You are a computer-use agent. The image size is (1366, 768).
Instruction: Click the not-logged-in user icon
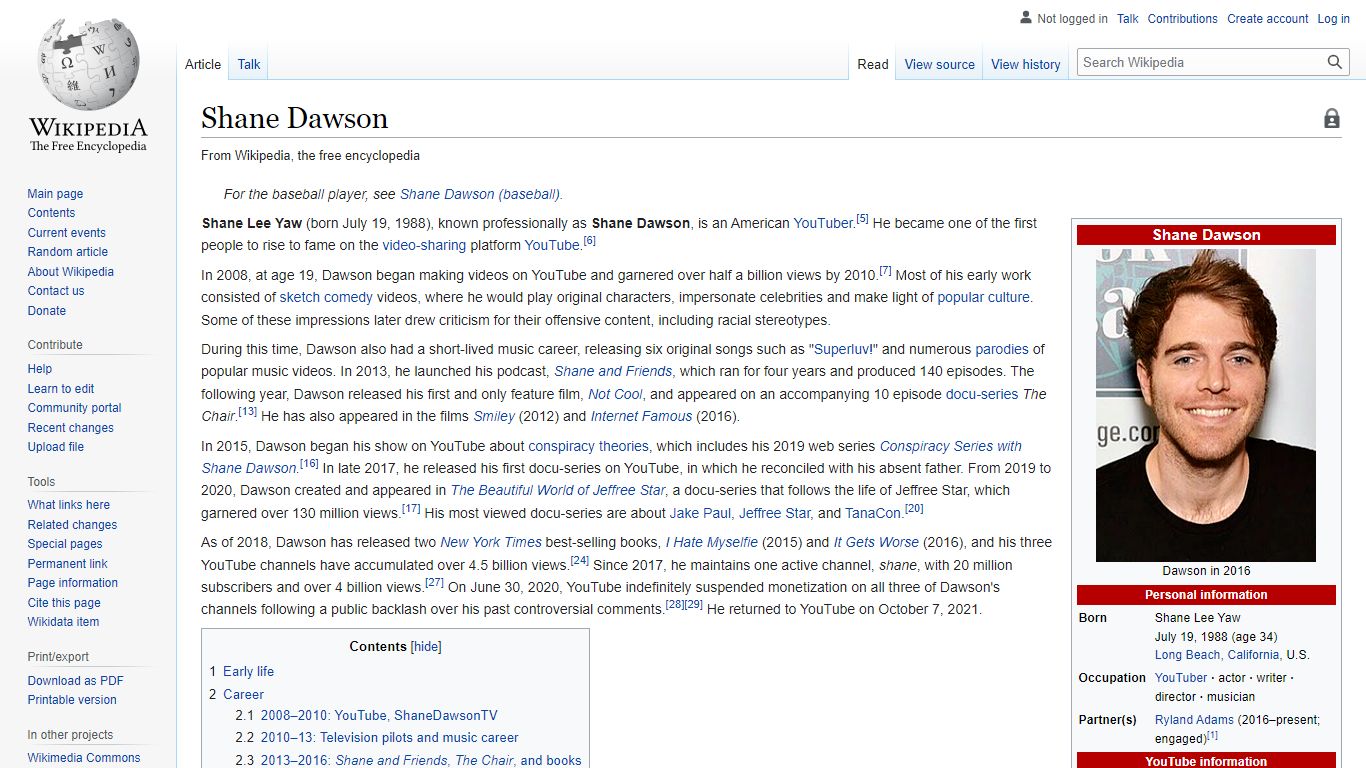tap(1026, 18)
